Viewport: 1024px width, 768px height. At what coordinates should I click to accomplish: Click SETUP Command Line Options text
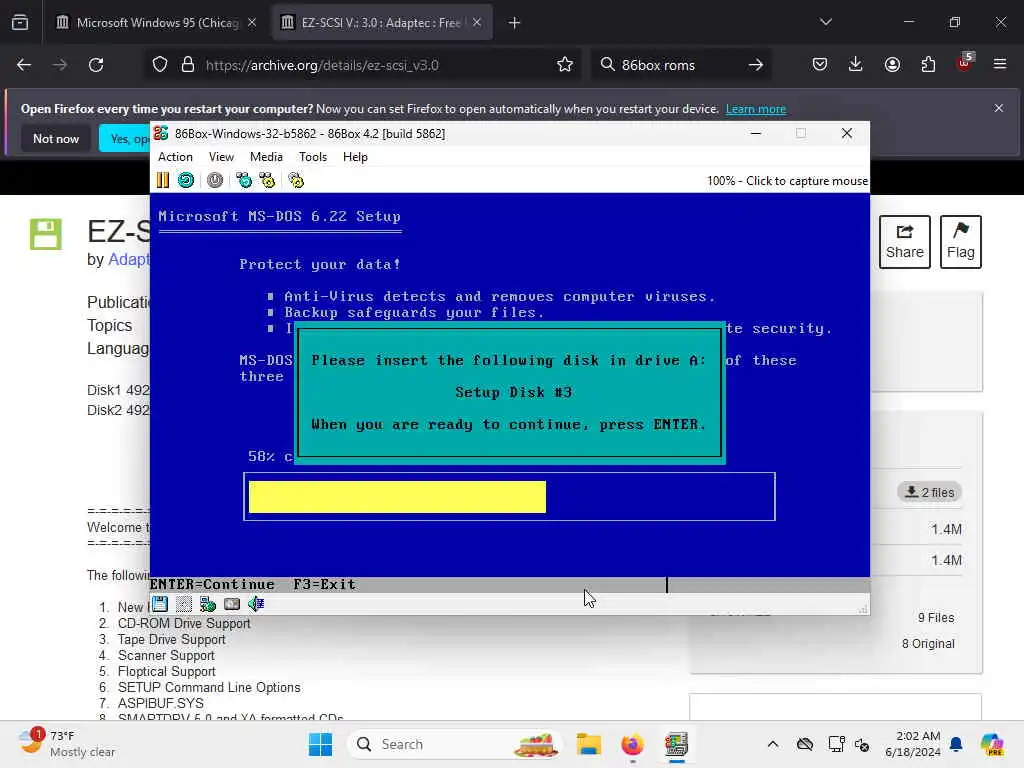(x=209, y=687)
